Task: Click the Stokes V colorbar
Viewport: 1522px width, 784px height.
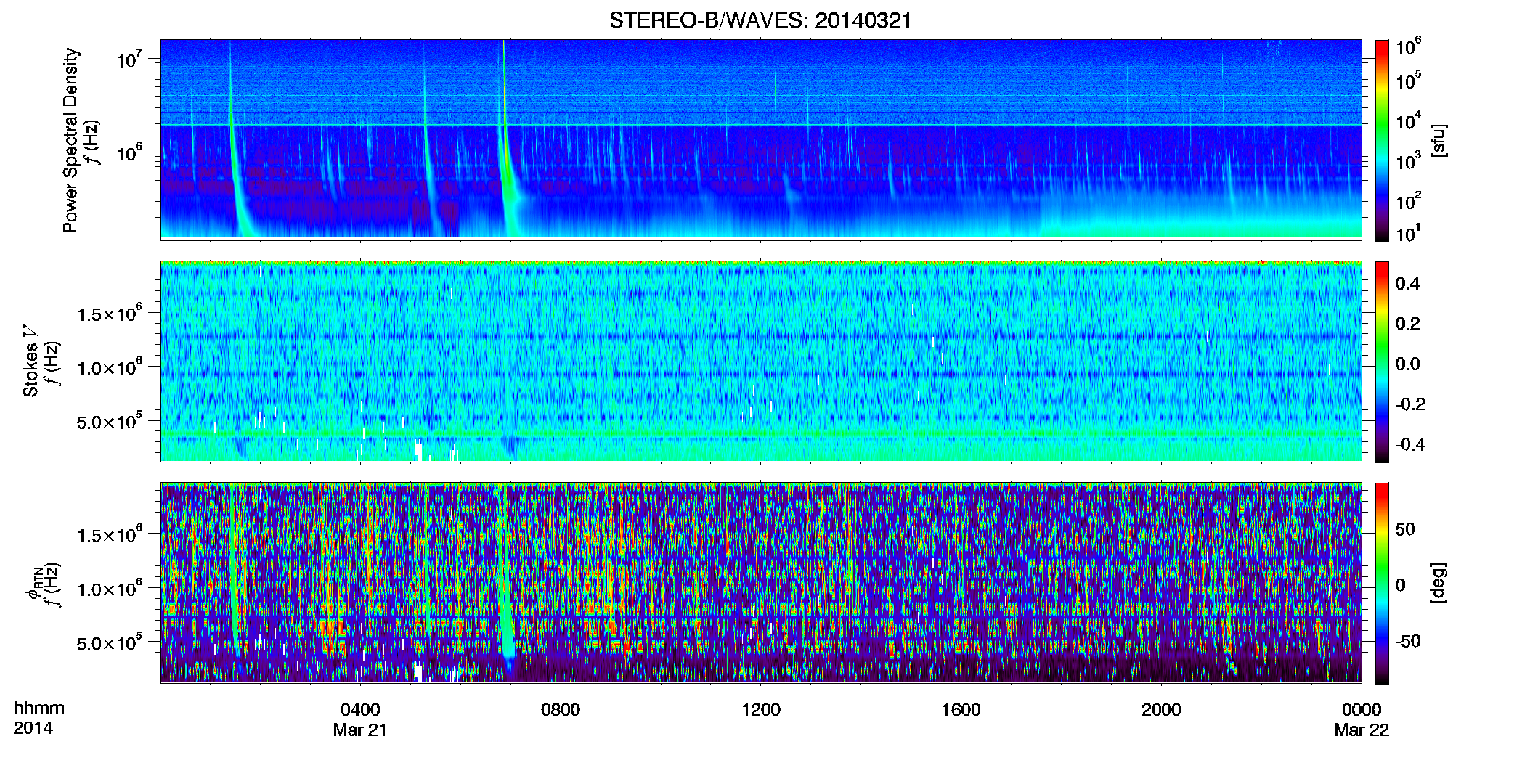Action: coord(1382,362)
